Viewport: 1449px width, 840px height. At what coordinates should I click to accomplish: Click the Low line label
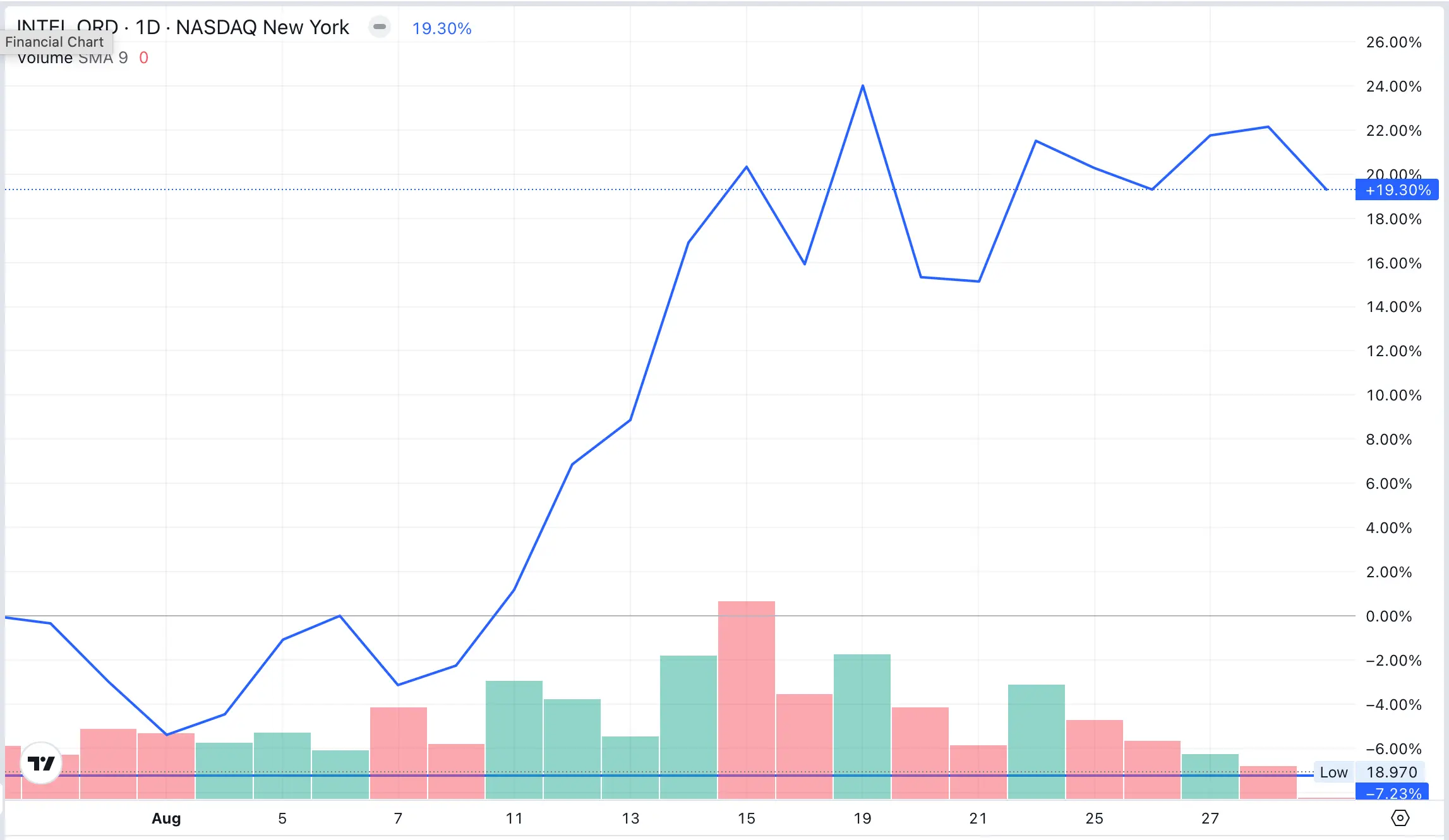click(x=1333, y=772)
